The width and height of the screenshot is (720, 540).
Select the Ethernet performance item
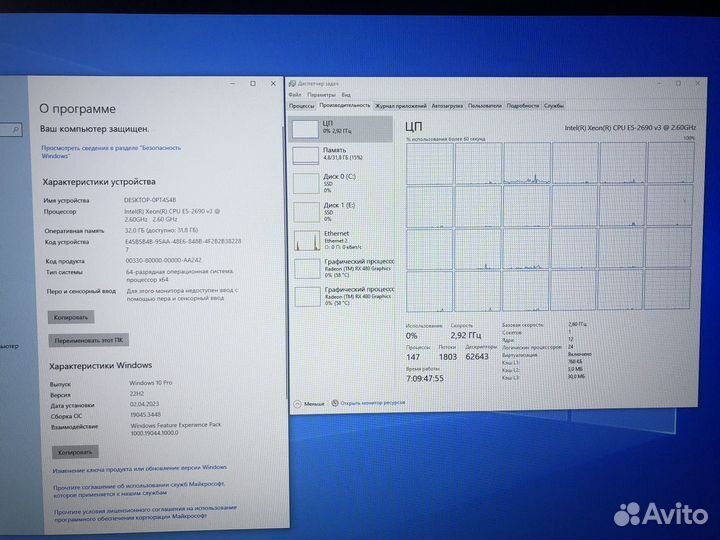pyautogui.click(x=343, y=240)
